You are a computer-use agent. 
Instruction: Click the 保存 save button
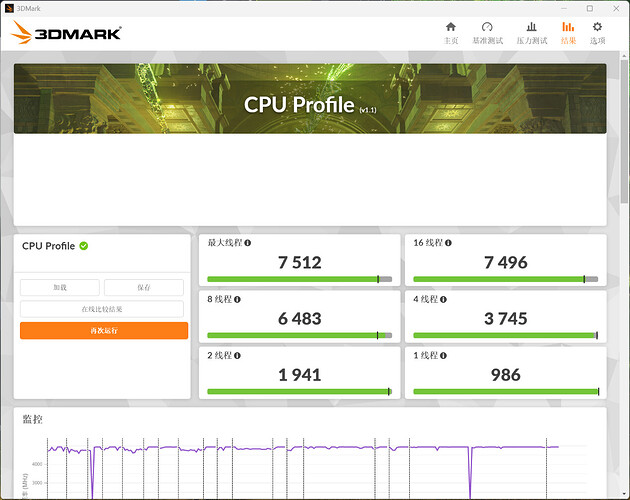[x=144, y=288]
